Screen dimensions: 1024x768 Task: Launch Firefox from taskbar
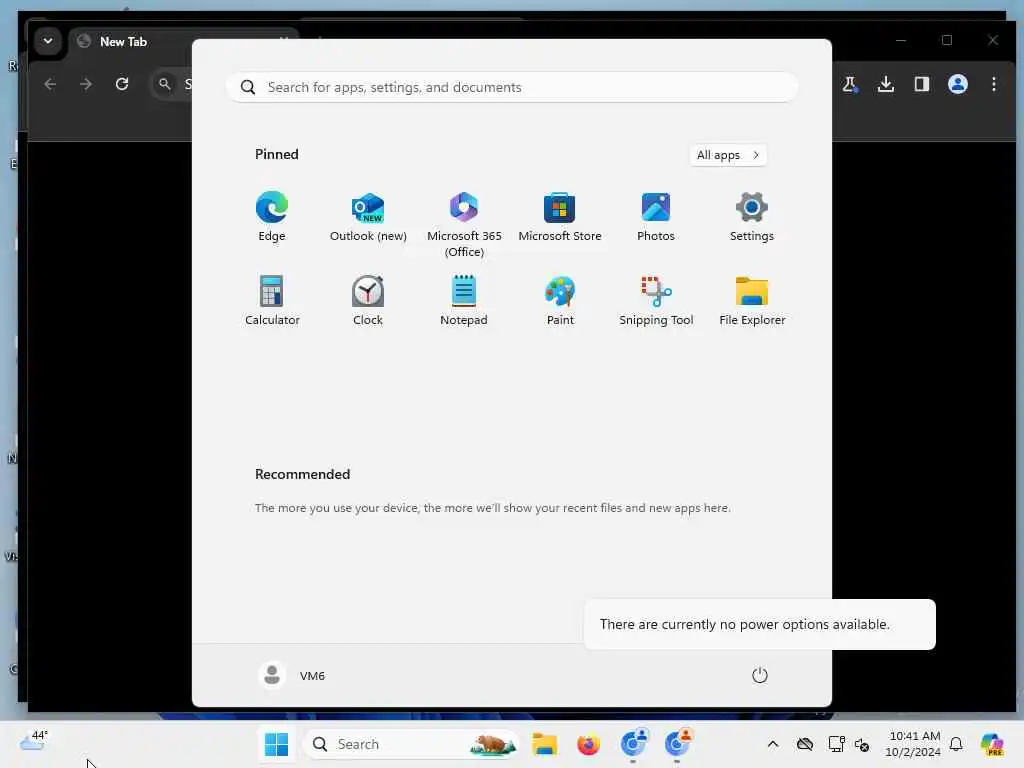click(x=588, y=744)
